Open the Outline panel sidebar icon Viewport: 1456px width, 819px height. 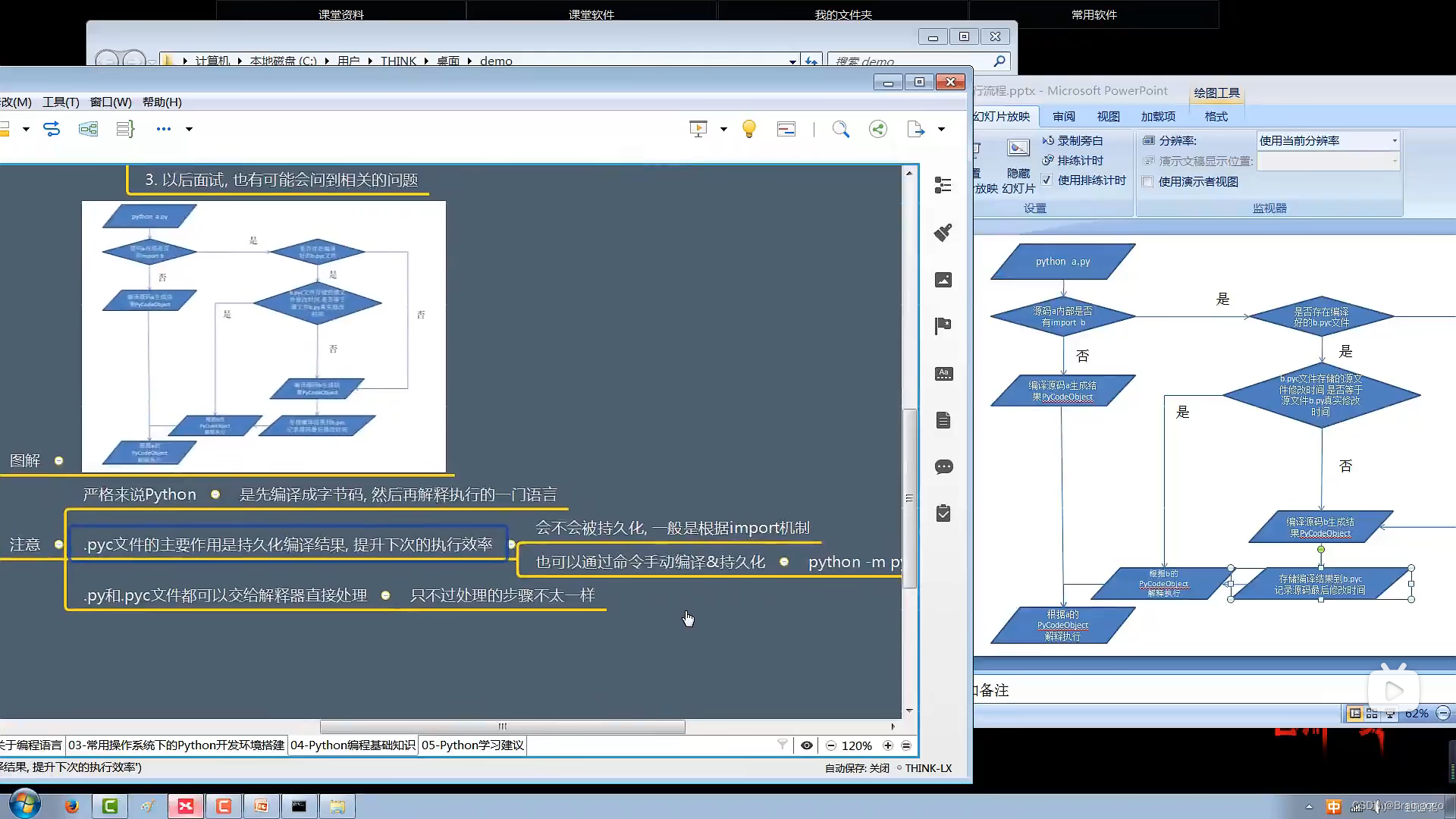click(943, 186)
